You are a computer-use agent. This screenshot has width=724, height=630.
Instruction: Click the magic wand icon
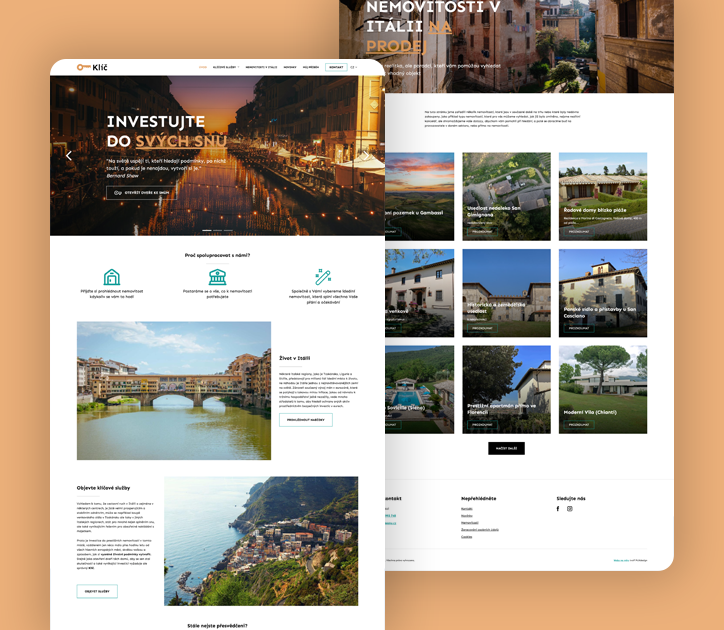[323, 277]
